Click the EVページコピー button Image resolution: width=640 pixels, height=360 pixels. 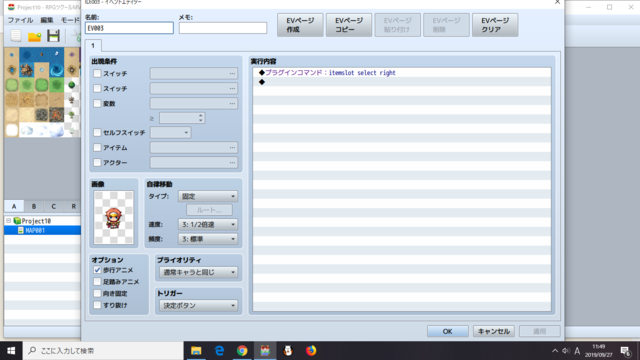[349, 25]
